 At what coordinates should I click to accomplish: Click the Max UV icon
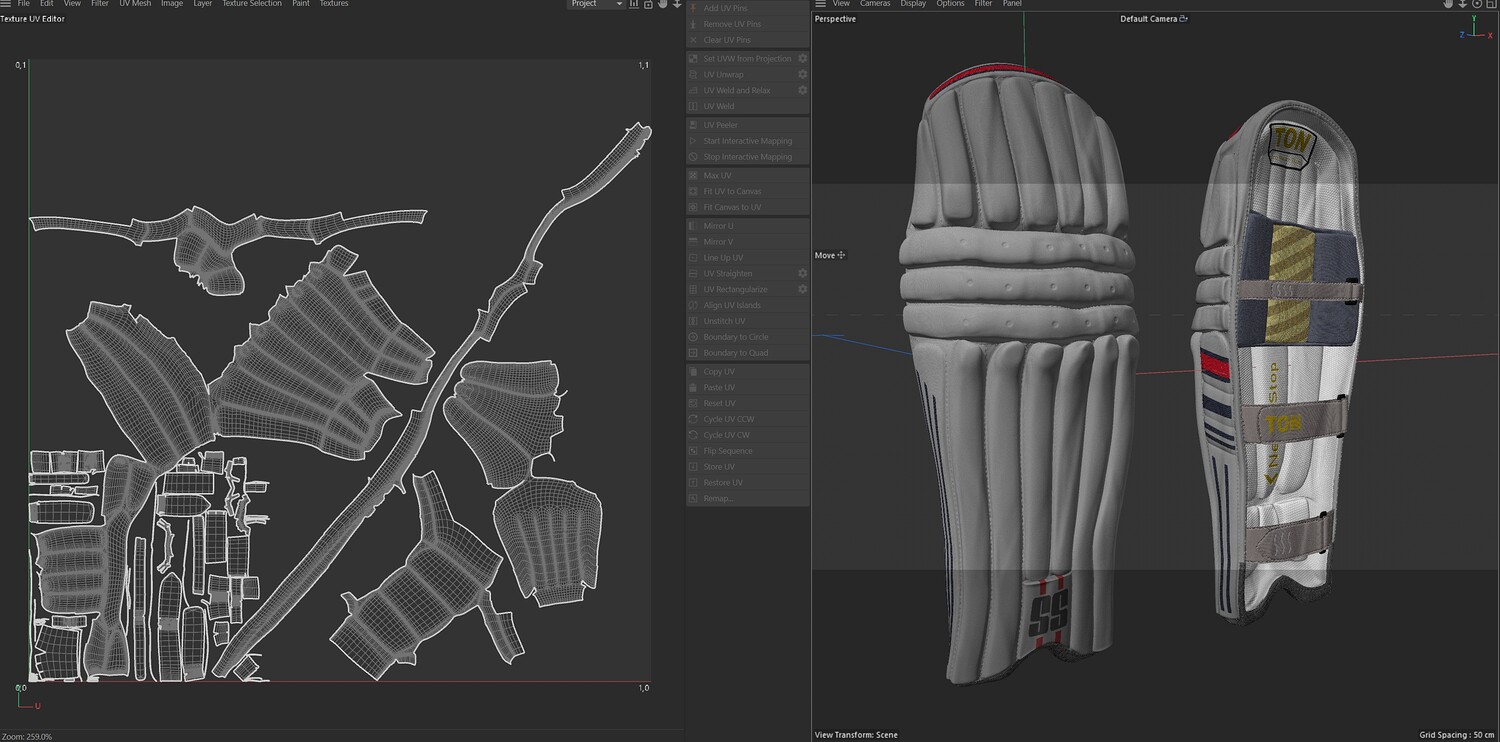(x=694, y=176)
